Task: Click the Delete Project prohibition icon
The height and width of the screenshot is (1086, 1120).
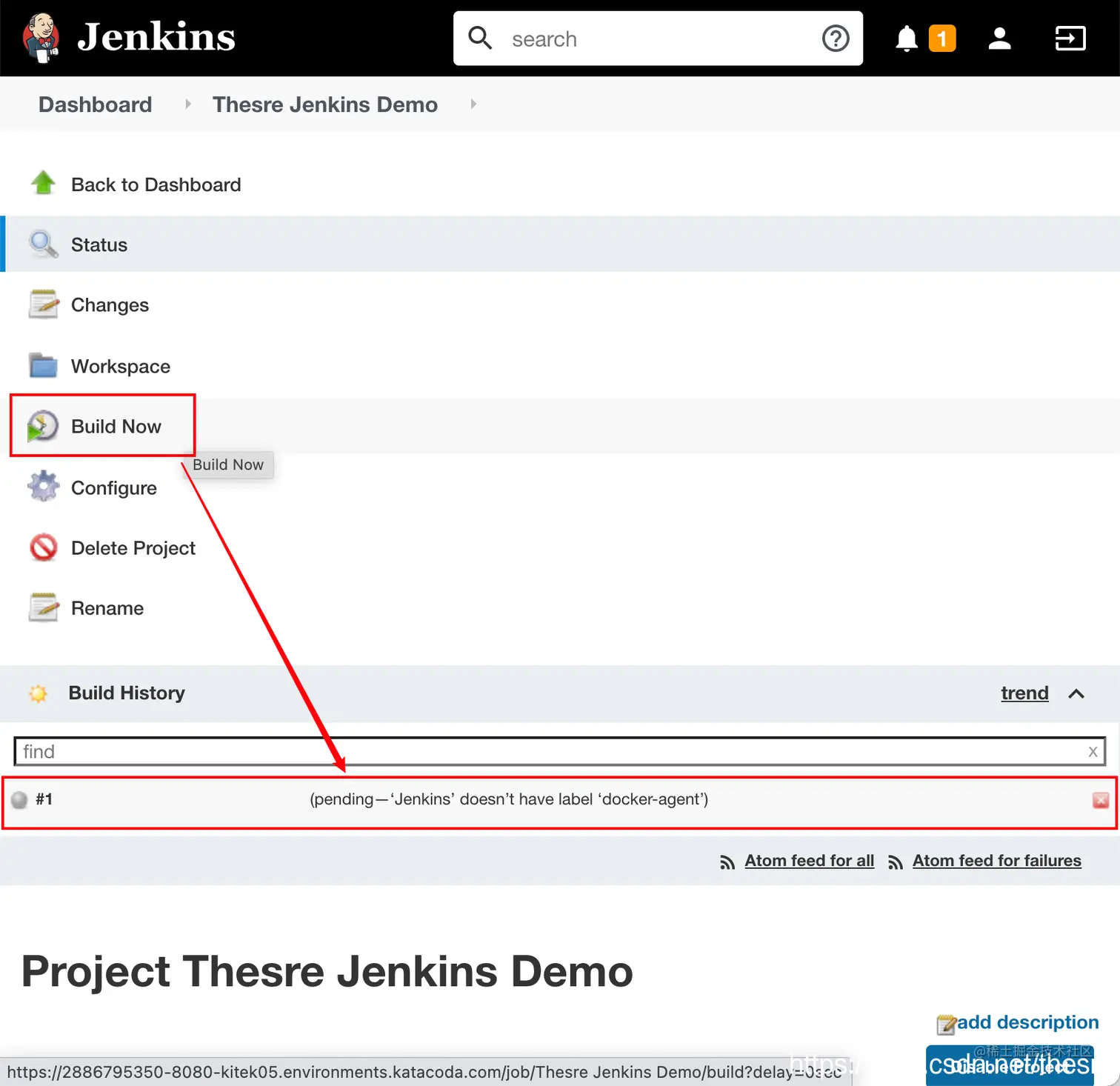Action: click(x=43, y=547)
